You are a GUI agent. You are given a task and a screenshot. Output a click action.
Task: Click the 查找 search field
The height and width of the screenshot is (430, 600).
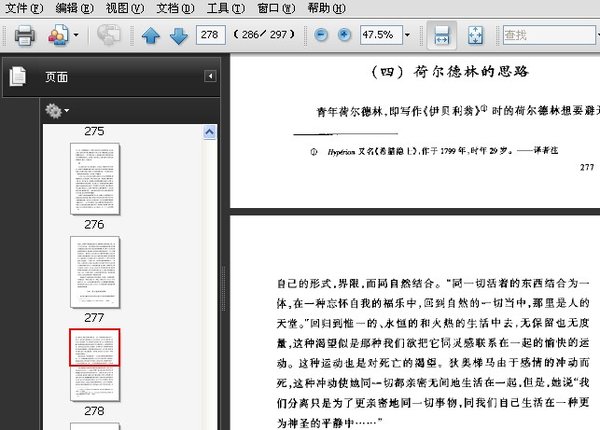pos(549,35)
